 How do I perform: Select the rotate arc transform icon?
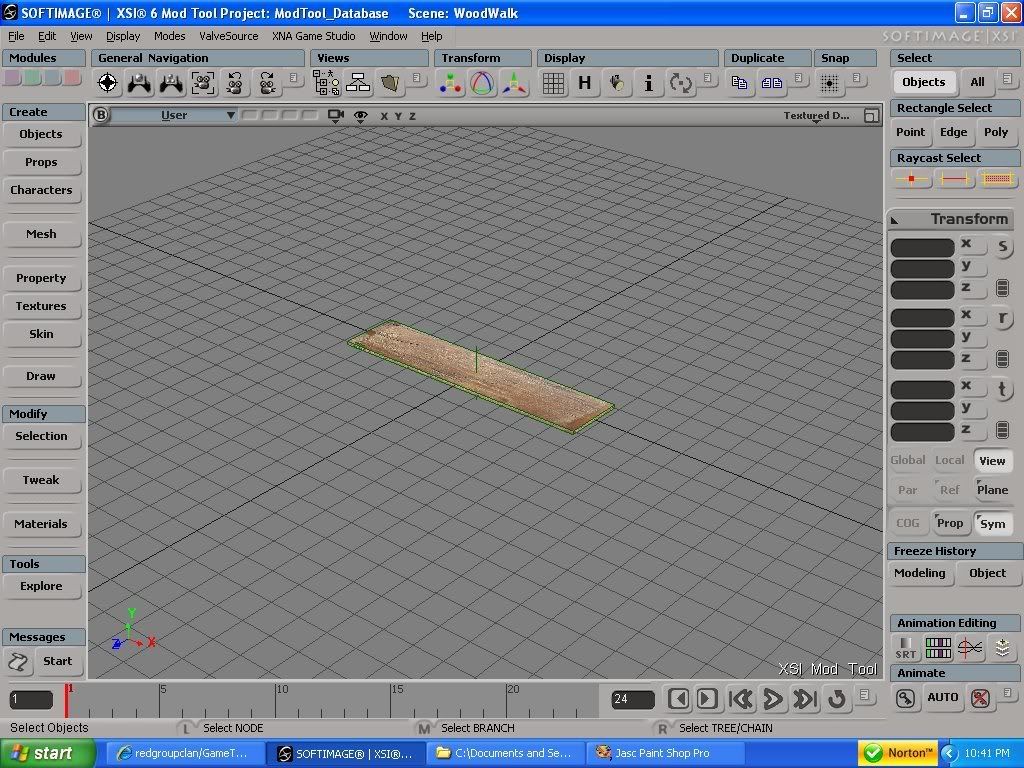[x=482, y=83]
